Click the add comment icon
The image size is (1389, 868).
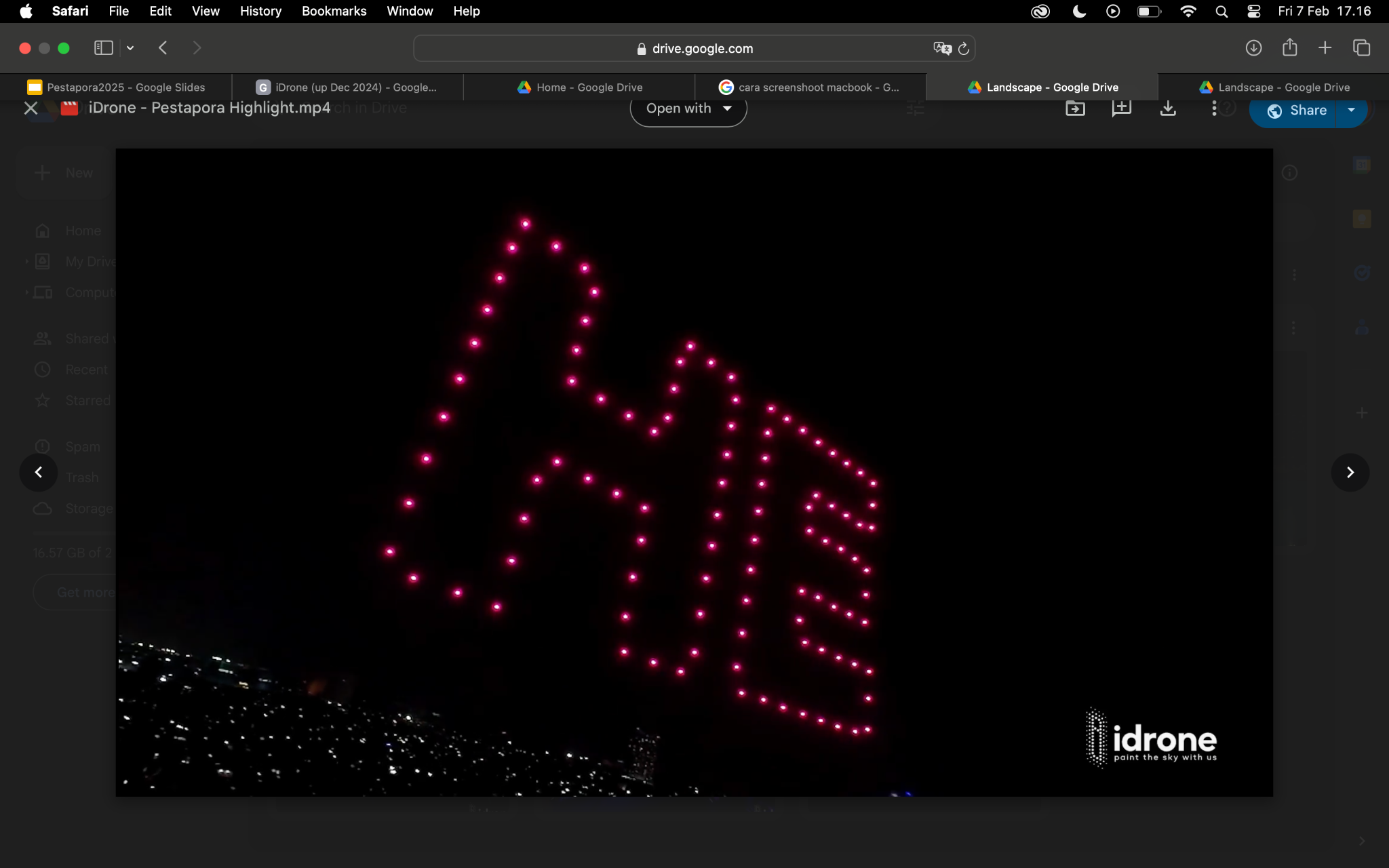pos(1121,108)
